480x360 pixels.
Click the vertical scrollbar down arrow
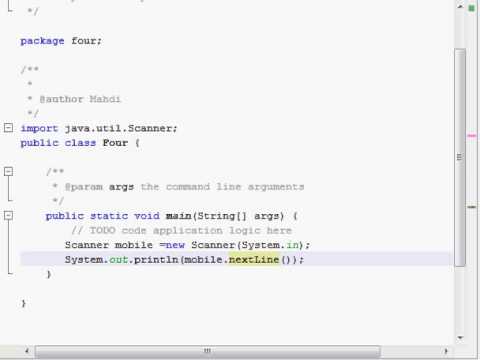point(460,338)
